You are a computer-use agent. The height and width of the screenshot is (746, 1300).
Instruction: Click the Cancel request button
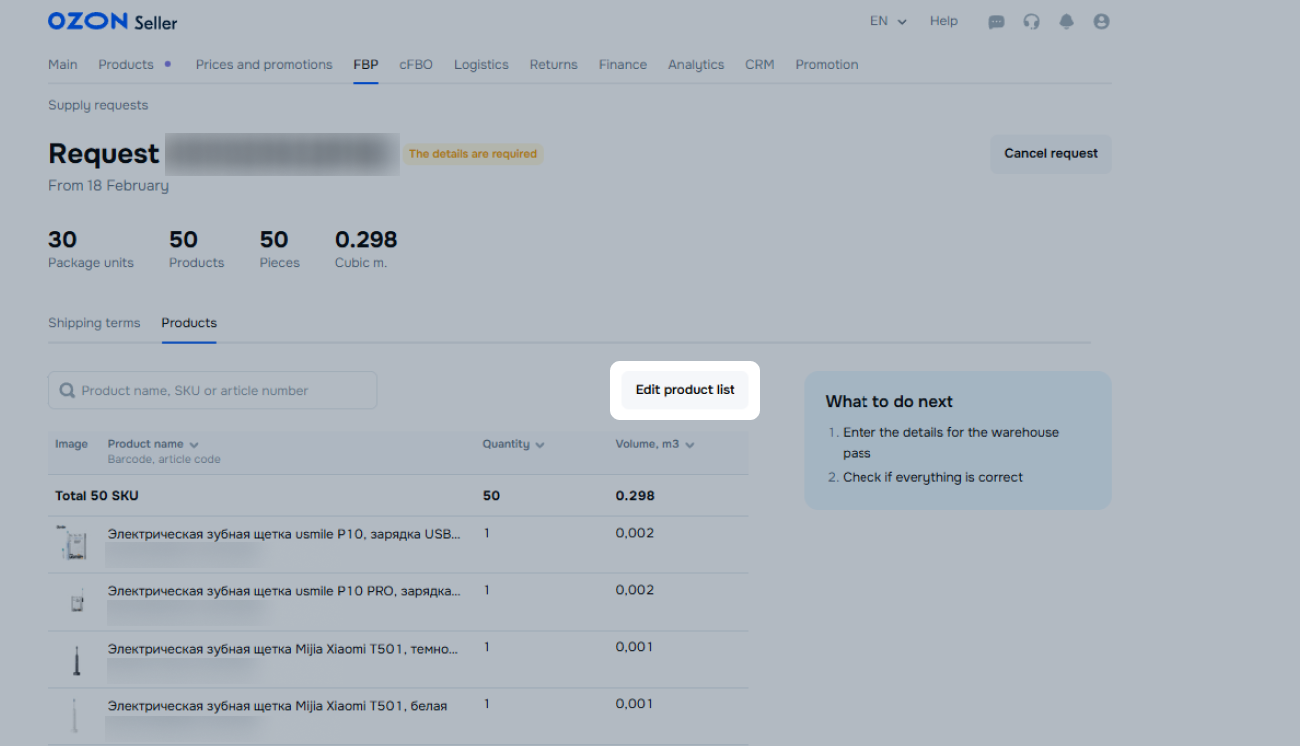1050,154
